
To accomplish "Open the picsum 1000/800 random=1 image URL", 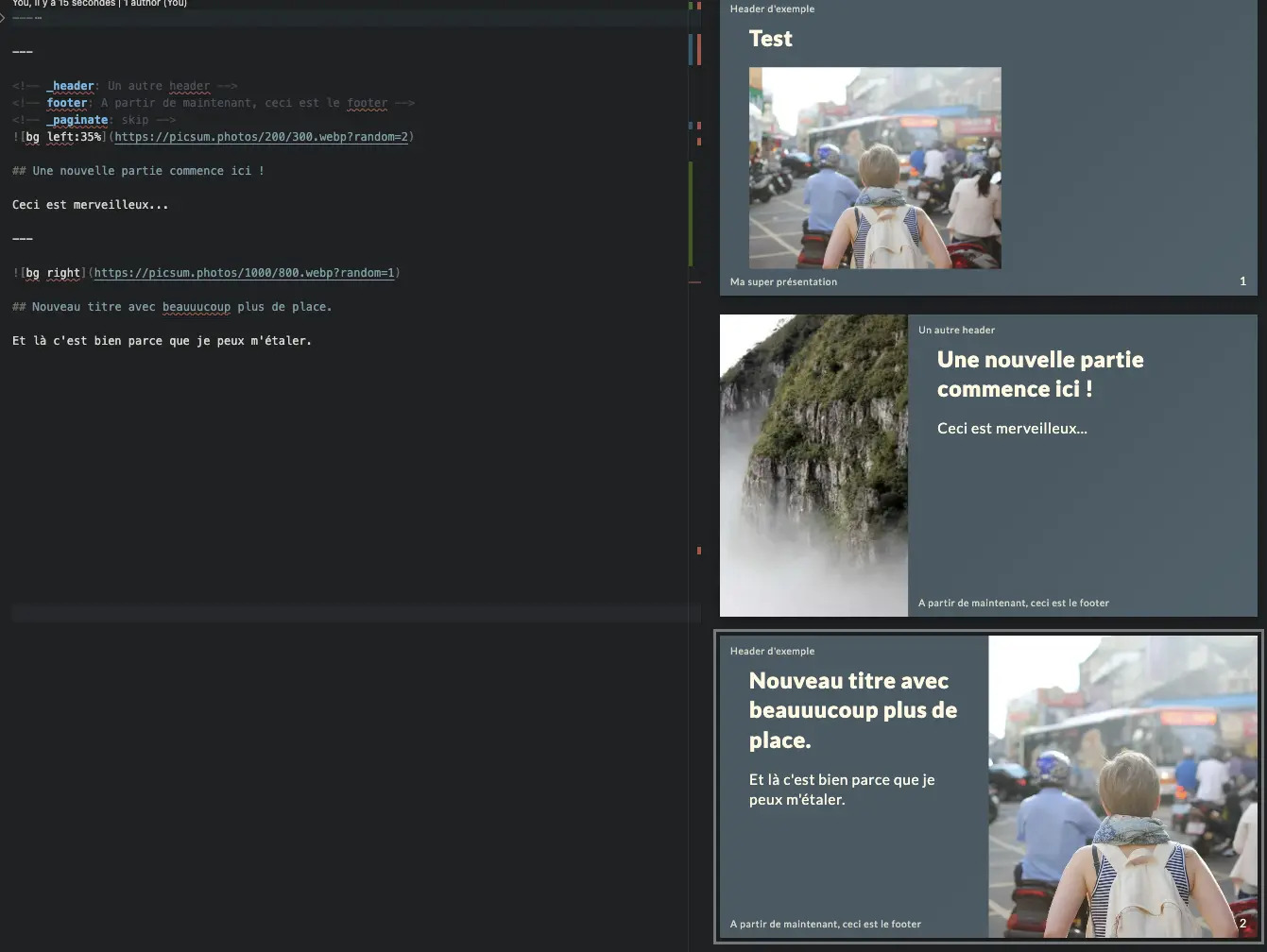I will [x=244, y=273].
